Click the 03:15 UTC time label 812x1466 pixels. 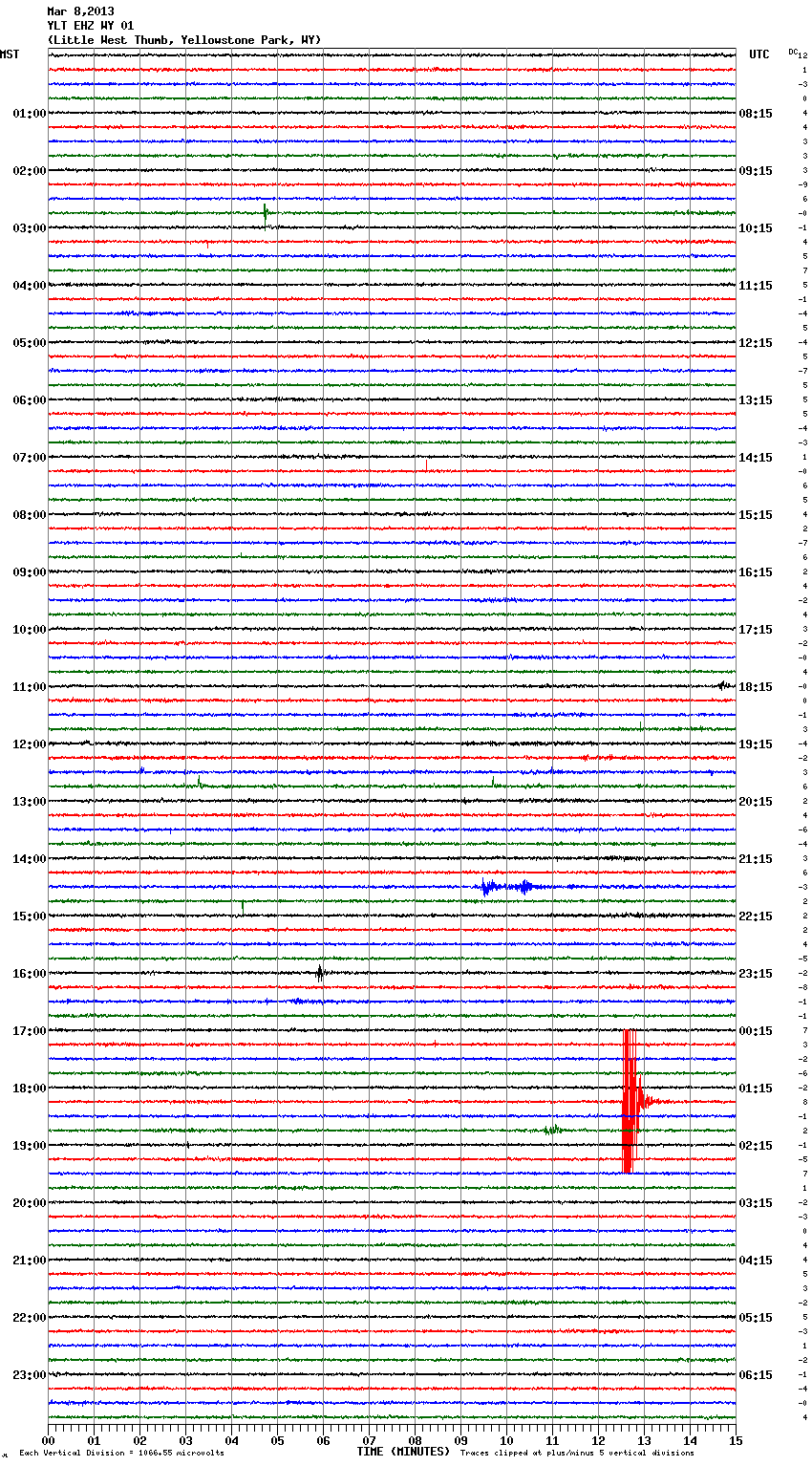pos(756,1203)
